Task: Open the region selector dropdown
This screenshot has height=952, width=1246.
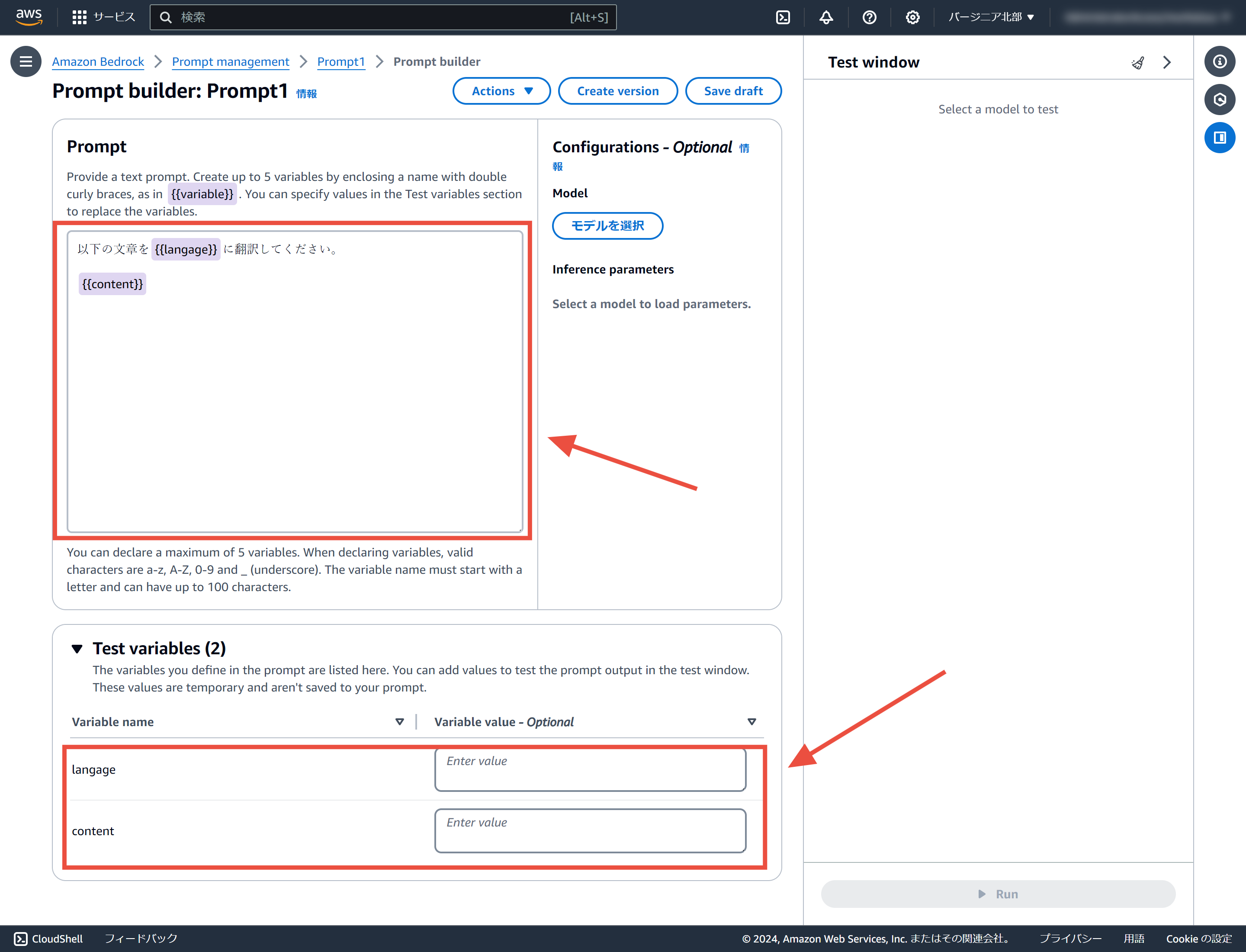Action: click(x=991, y=17)
